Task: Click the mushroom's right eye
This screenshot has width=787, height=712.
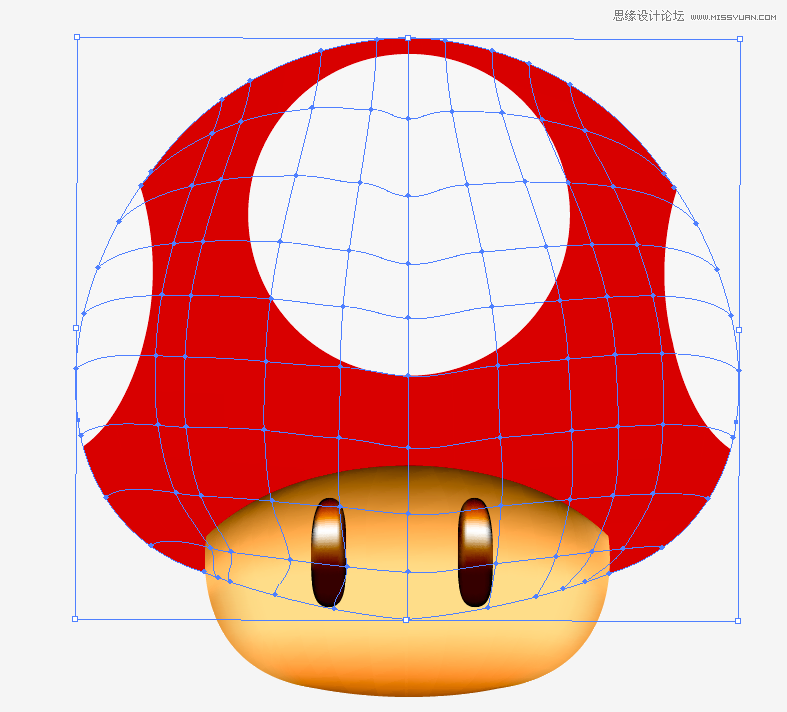Action: click(475, 552)
